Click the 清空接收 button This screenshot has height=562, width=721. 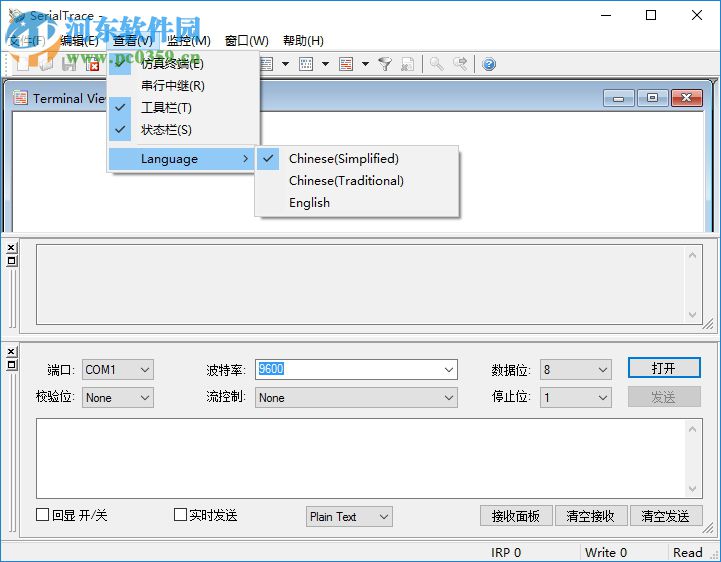[x=591, y=516]
